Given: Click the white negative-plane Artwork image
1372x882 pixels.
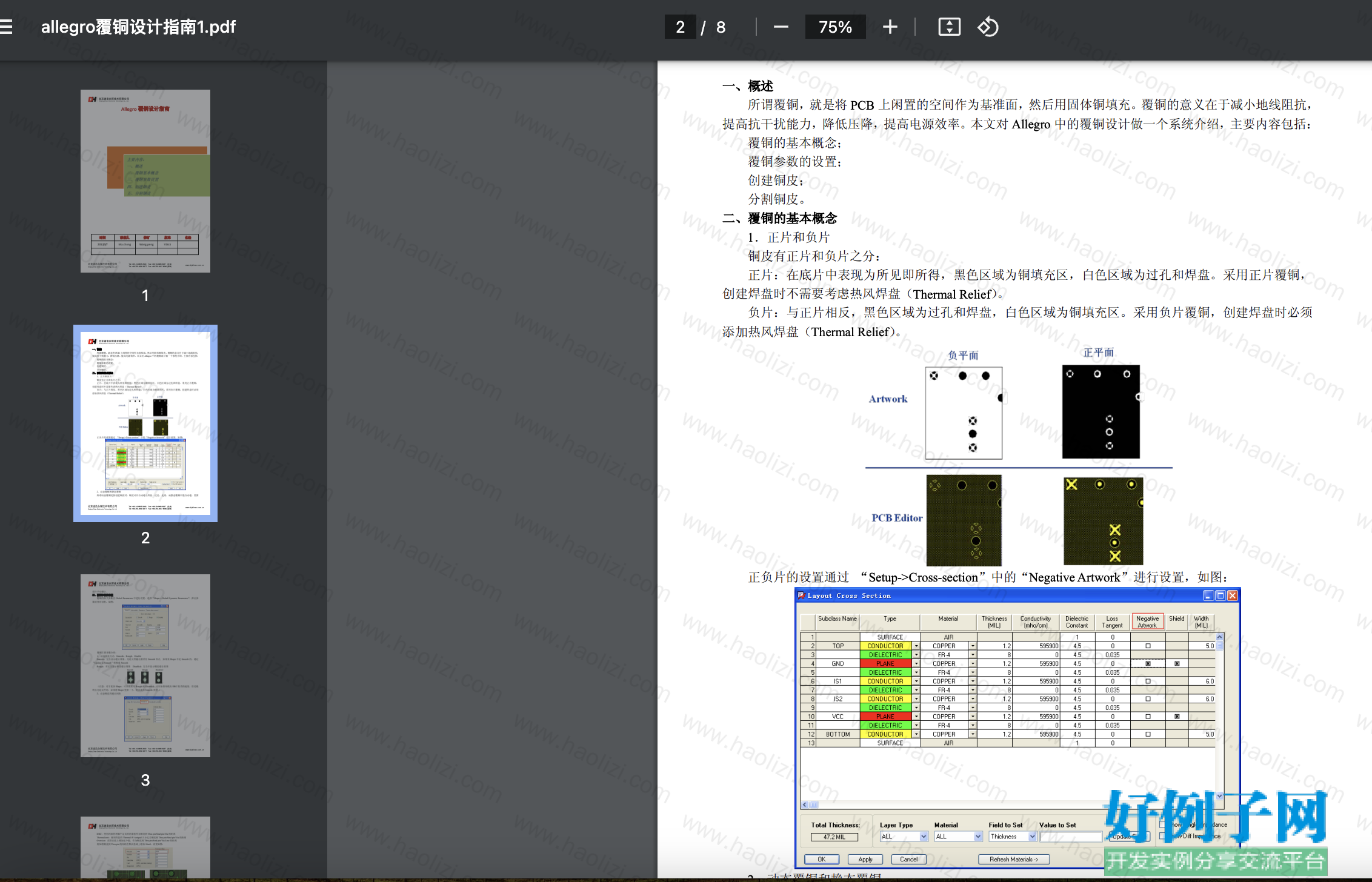Looking at the screenshot, I should (x=964, y=413).
